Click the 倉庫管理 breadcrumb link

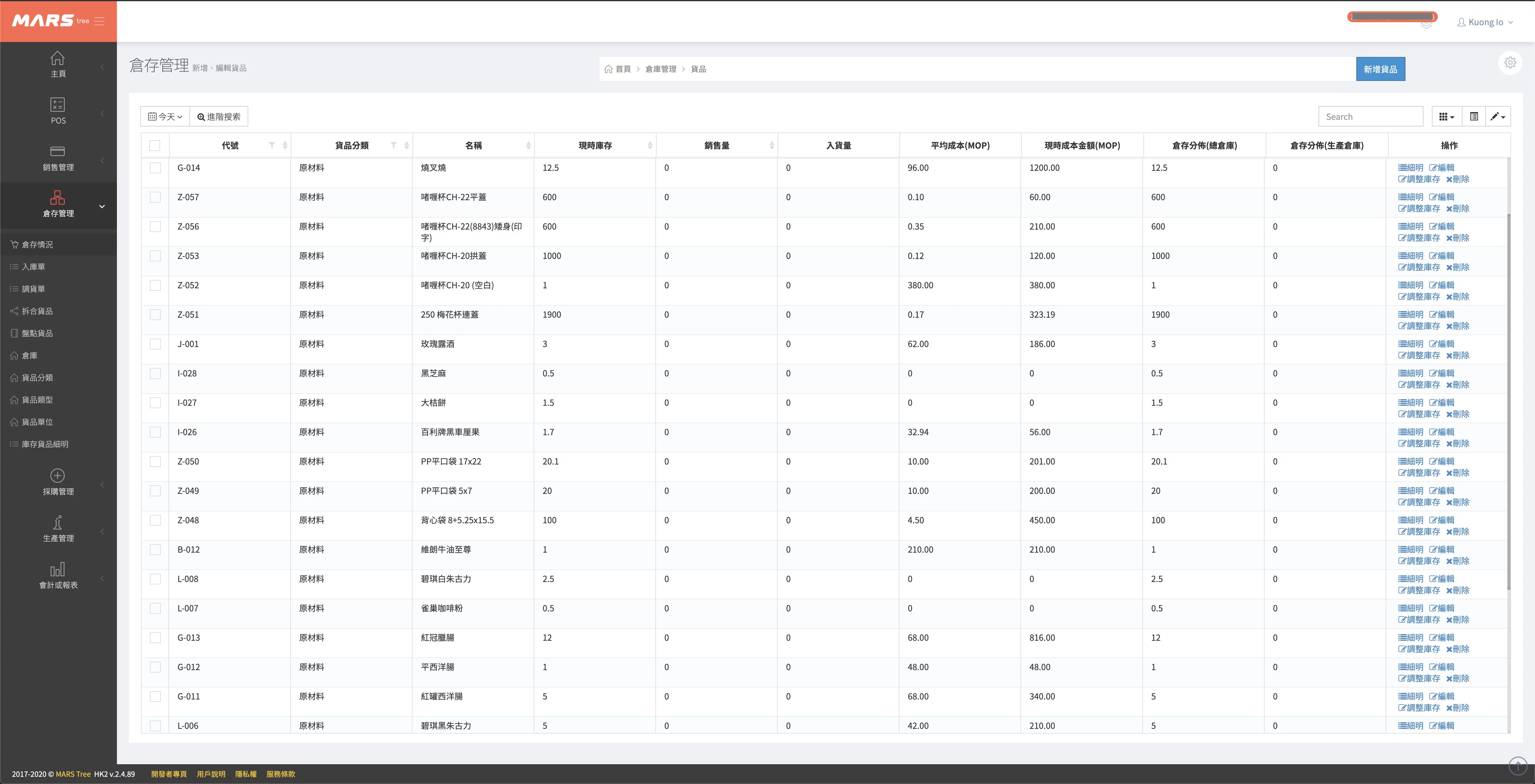pyautogui.click(x=660, y=69)
